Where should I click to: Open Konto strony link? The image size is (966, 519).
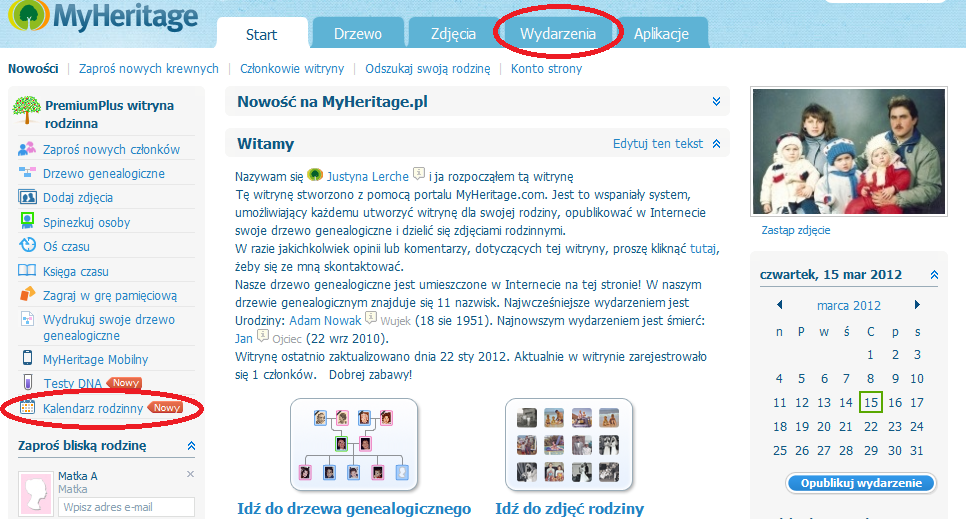pos(546,68)
